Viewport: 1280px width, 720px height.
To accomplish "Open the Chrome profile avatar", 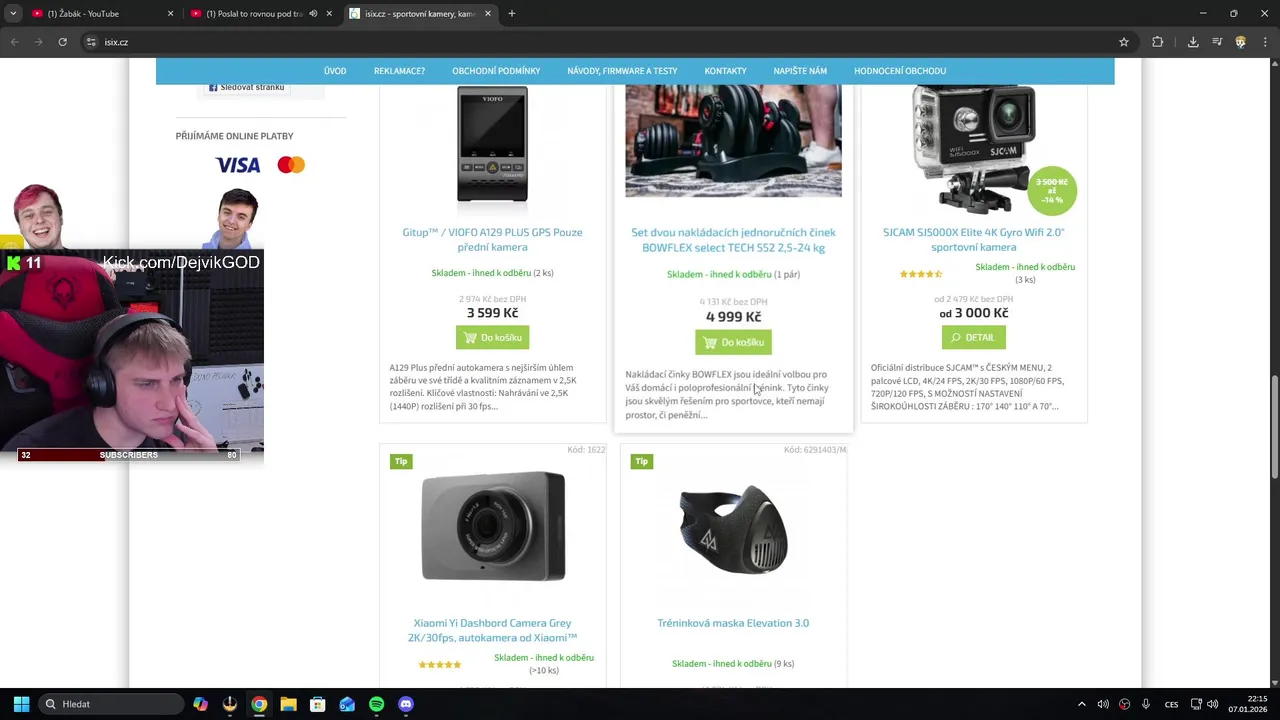I will pos(1241,42).
